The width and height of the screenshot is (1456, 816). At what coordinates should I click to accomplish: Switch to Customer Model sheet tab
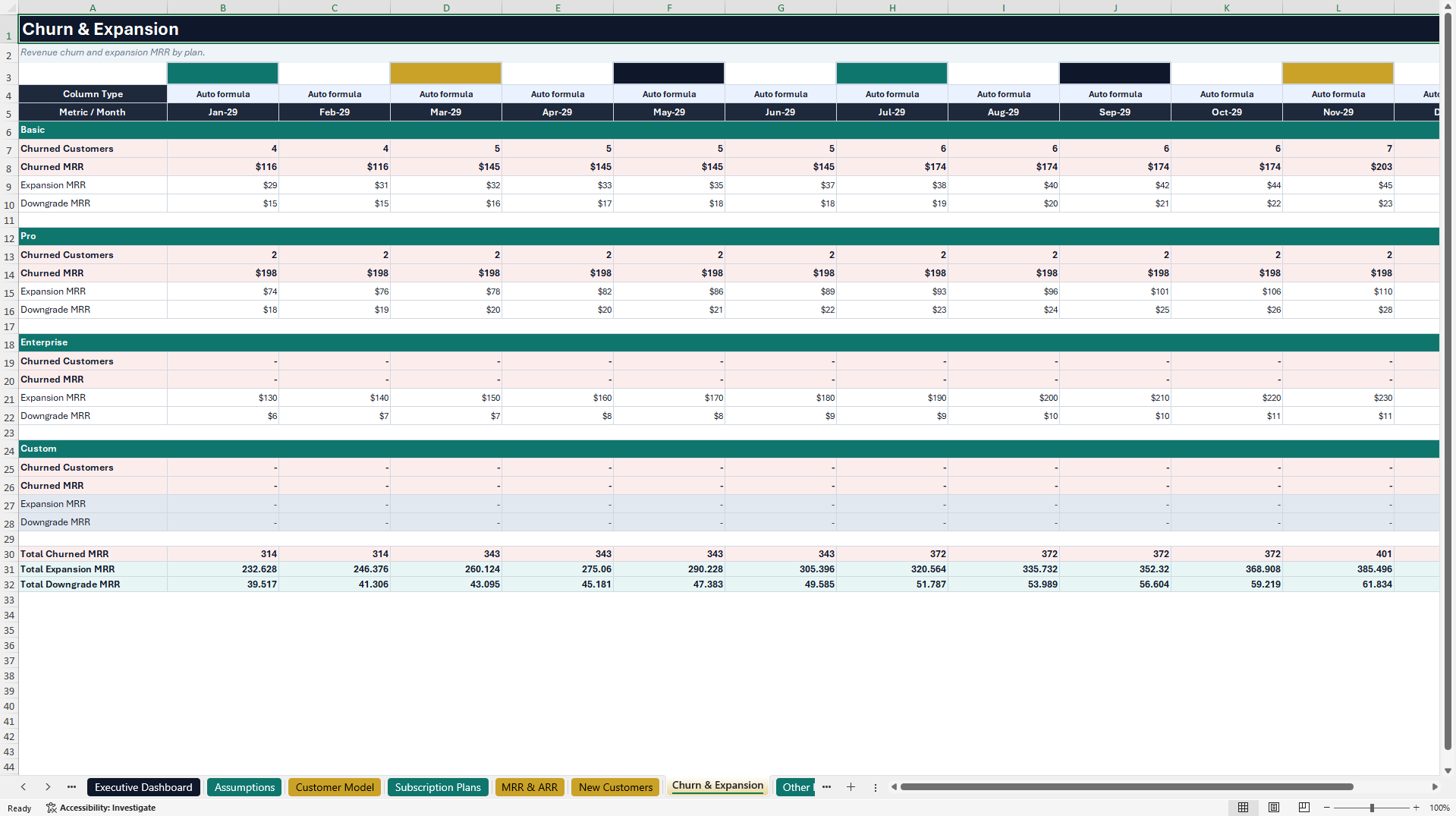335,787
